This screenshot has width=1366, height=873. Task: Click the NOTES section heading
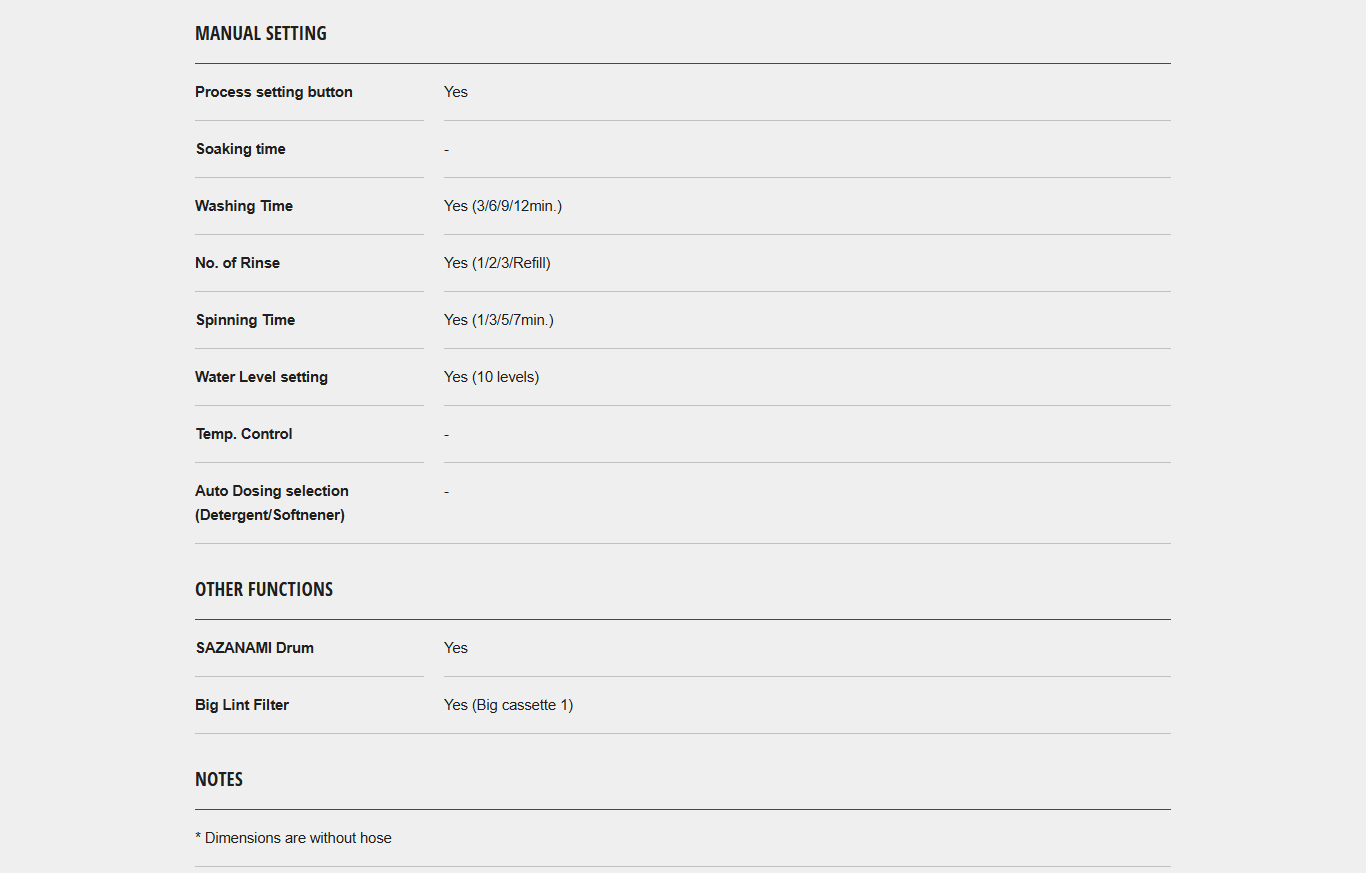219,779
